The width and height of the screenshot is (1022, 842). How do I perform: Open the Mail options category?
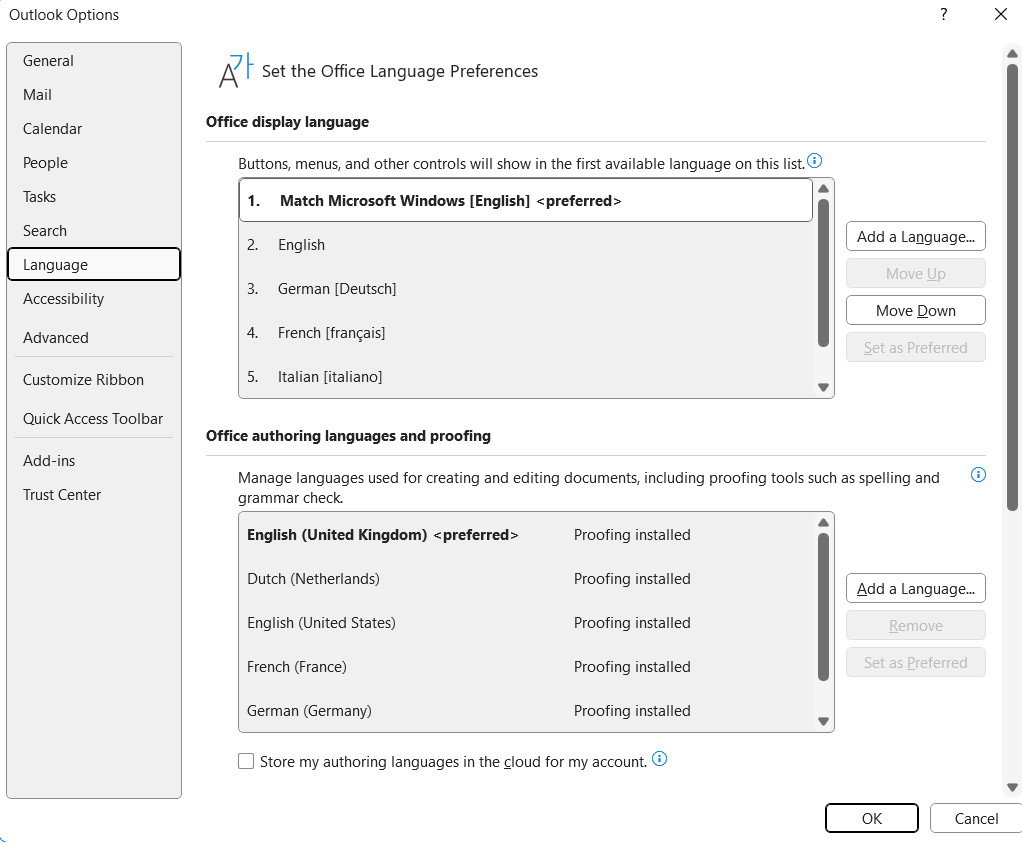94,94
